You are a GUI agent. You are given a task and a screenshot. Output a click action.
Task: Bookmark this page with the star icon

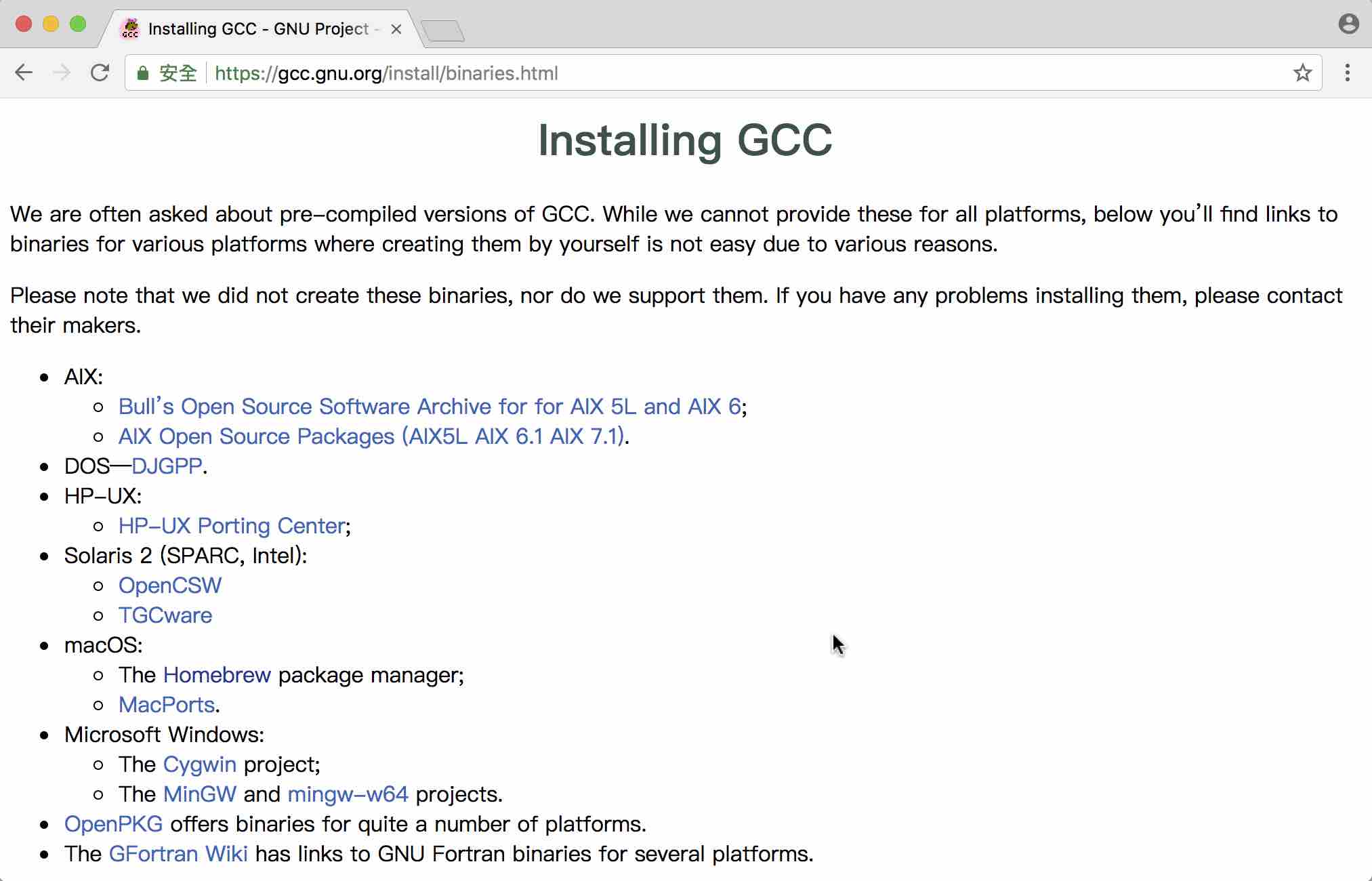(x=1302, y=73)
